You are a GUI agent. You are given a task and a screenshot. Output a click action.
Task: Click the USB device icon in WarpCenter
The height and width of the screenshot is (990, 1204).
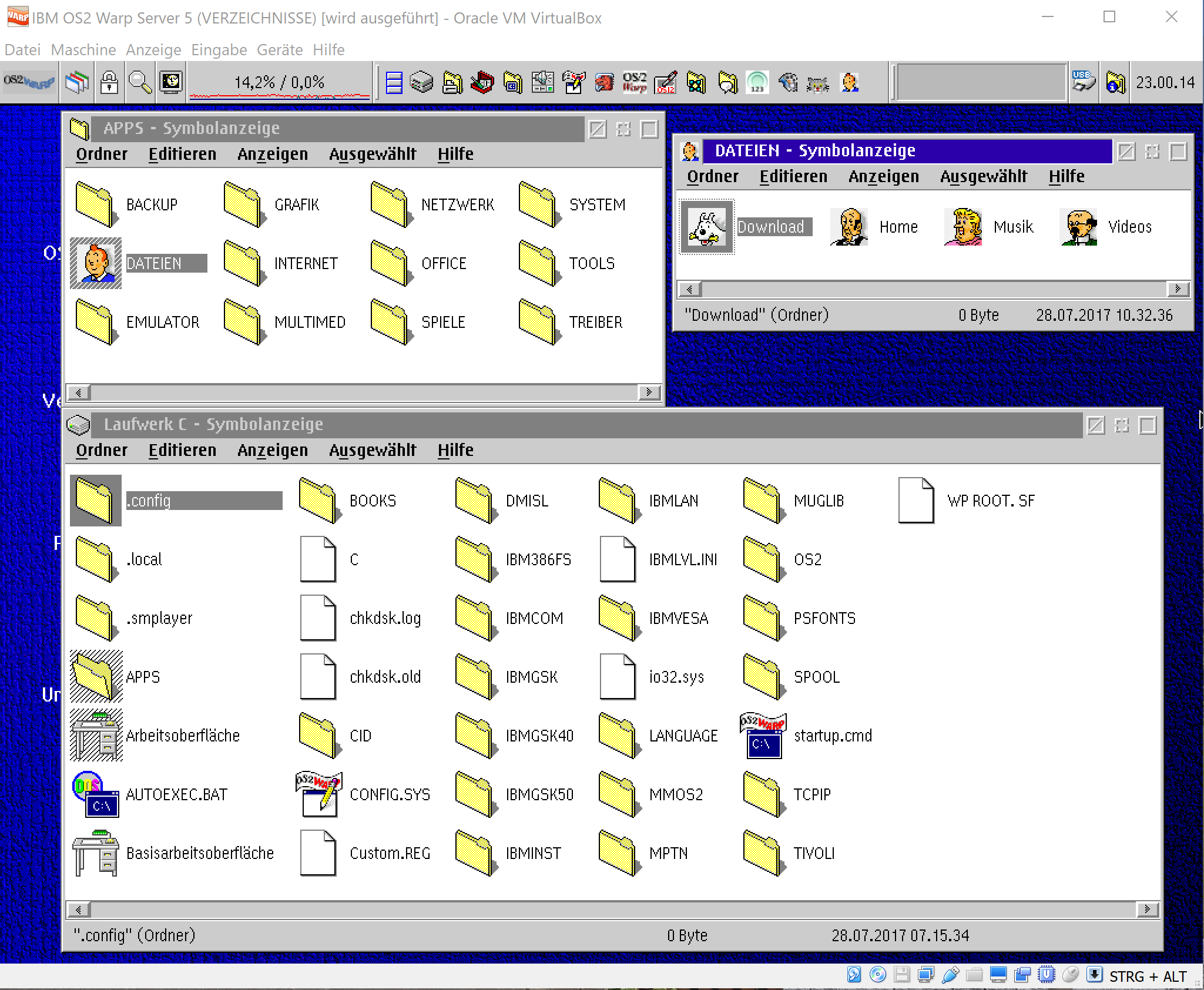1083,82
